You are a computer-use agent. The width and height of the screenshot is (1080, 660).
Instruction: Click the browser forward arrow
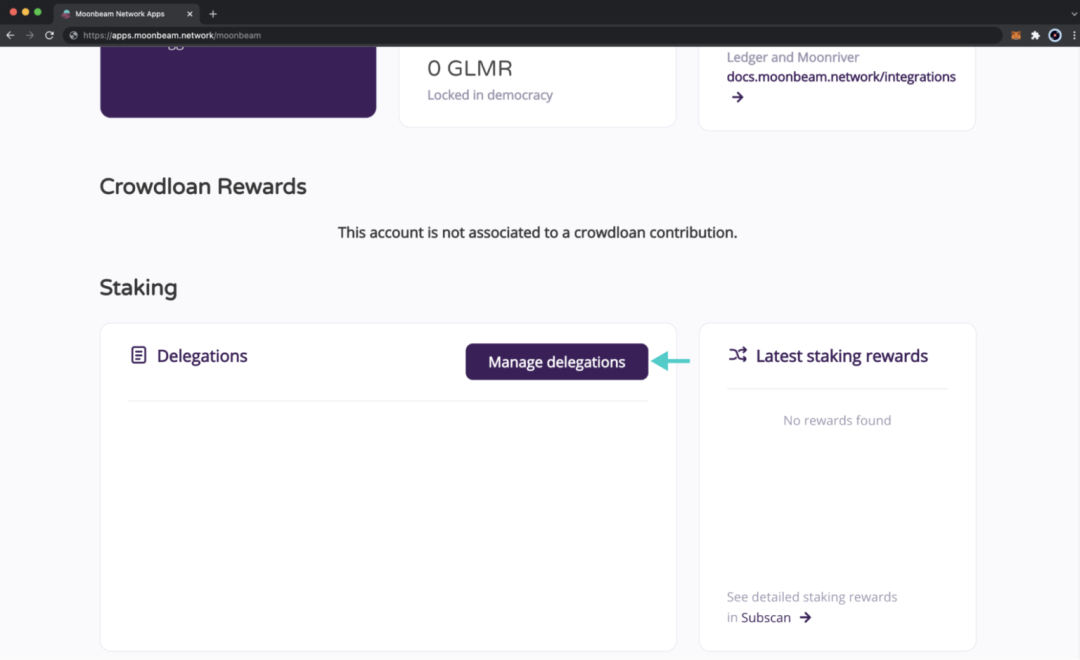coord(30,35)
